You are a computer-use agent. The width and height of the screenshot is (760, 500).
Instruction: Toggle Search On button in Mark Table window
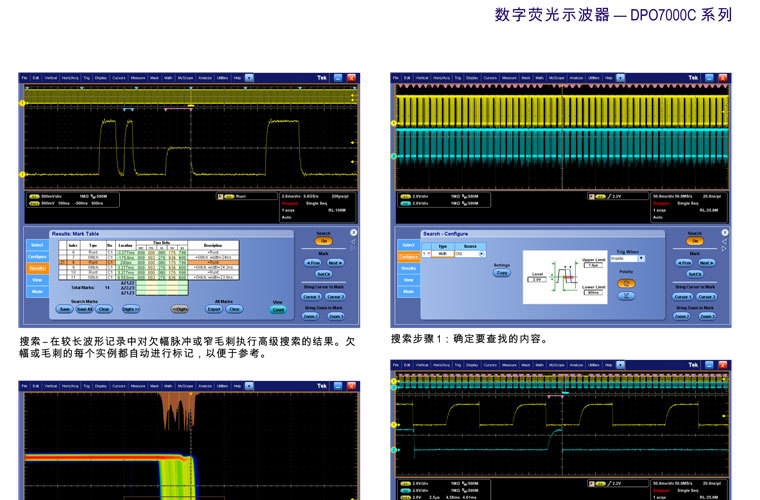324,241
